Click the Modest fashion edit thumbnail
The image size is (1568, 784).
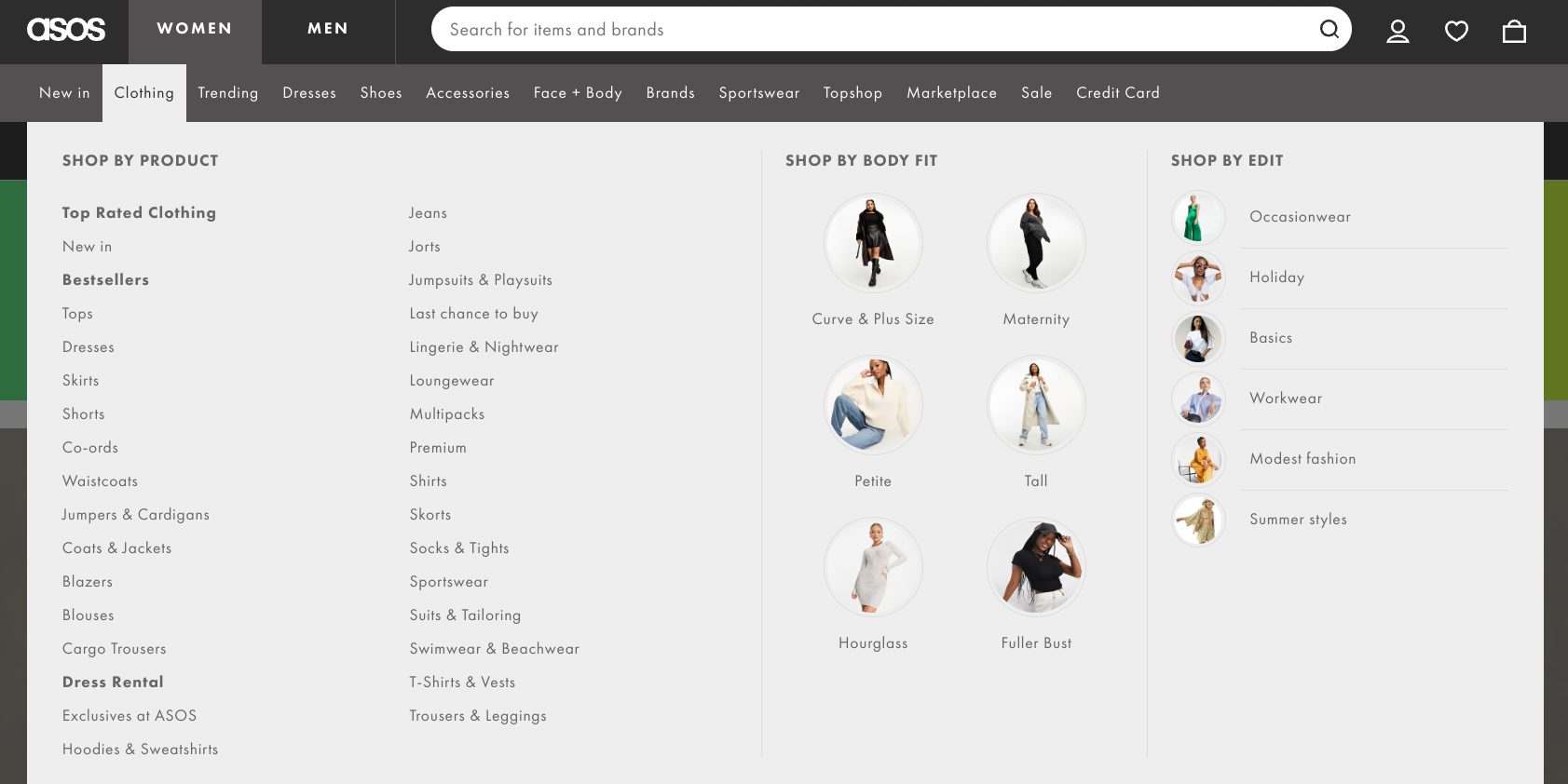click(1198, 459)
